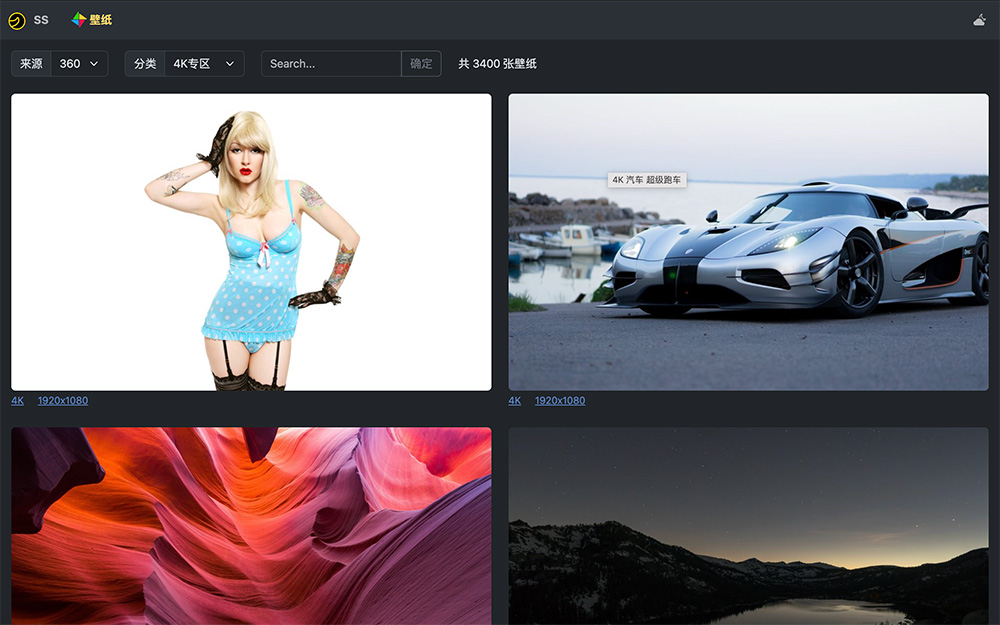Focus the Search... input field
The image size is (1000, 625).
pos(331,64)
